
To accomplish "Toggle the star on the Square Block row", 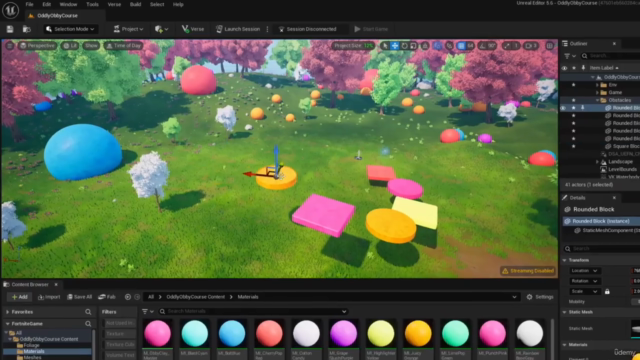I will tap(573, 146).
